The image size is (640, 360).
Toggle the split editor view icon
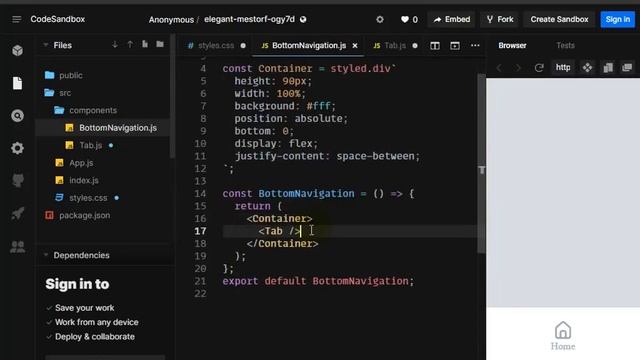pyautogui.click(x=435, y=46)
